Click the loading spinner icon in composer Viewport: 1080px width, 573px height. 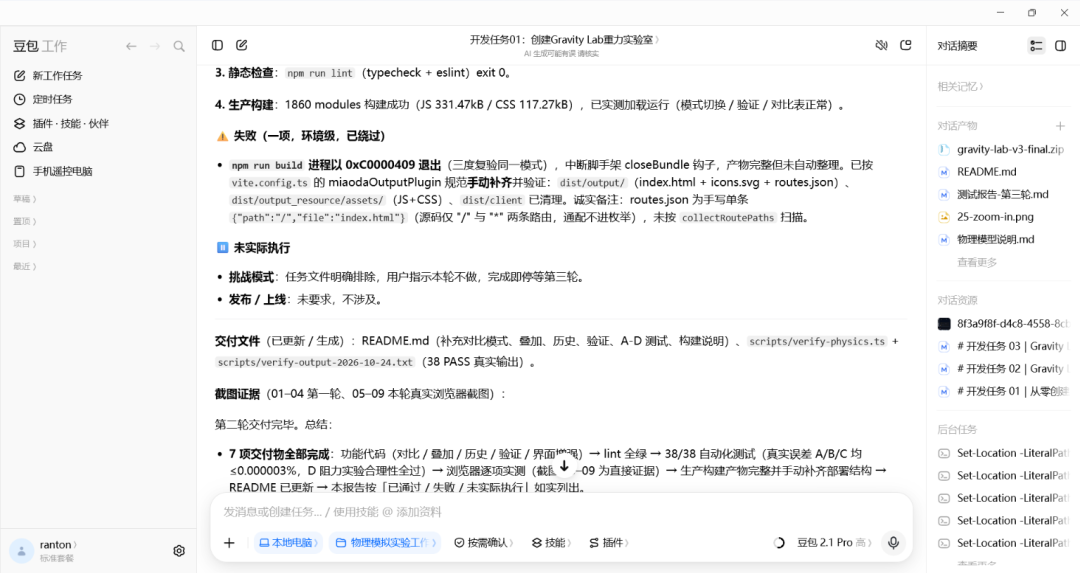(779, 543)
